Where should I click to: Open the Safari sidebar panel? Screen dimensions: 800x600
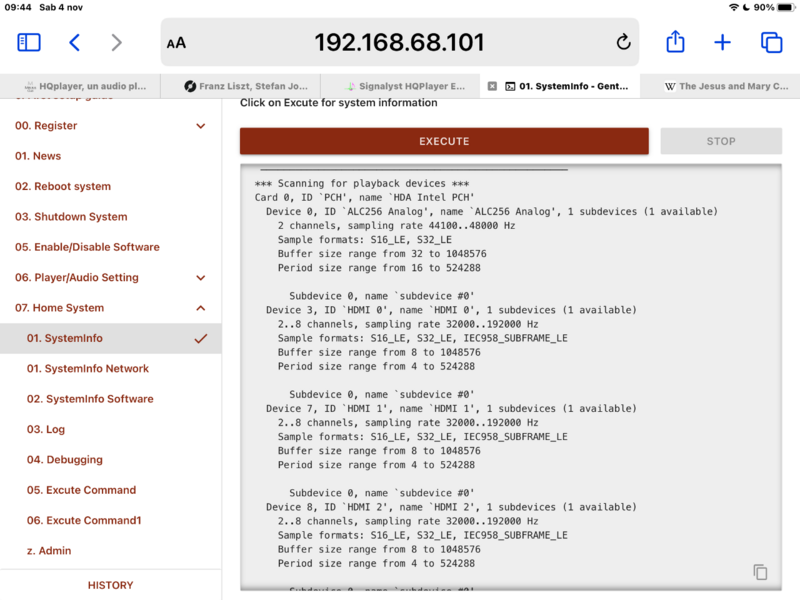tap(29, 42)
